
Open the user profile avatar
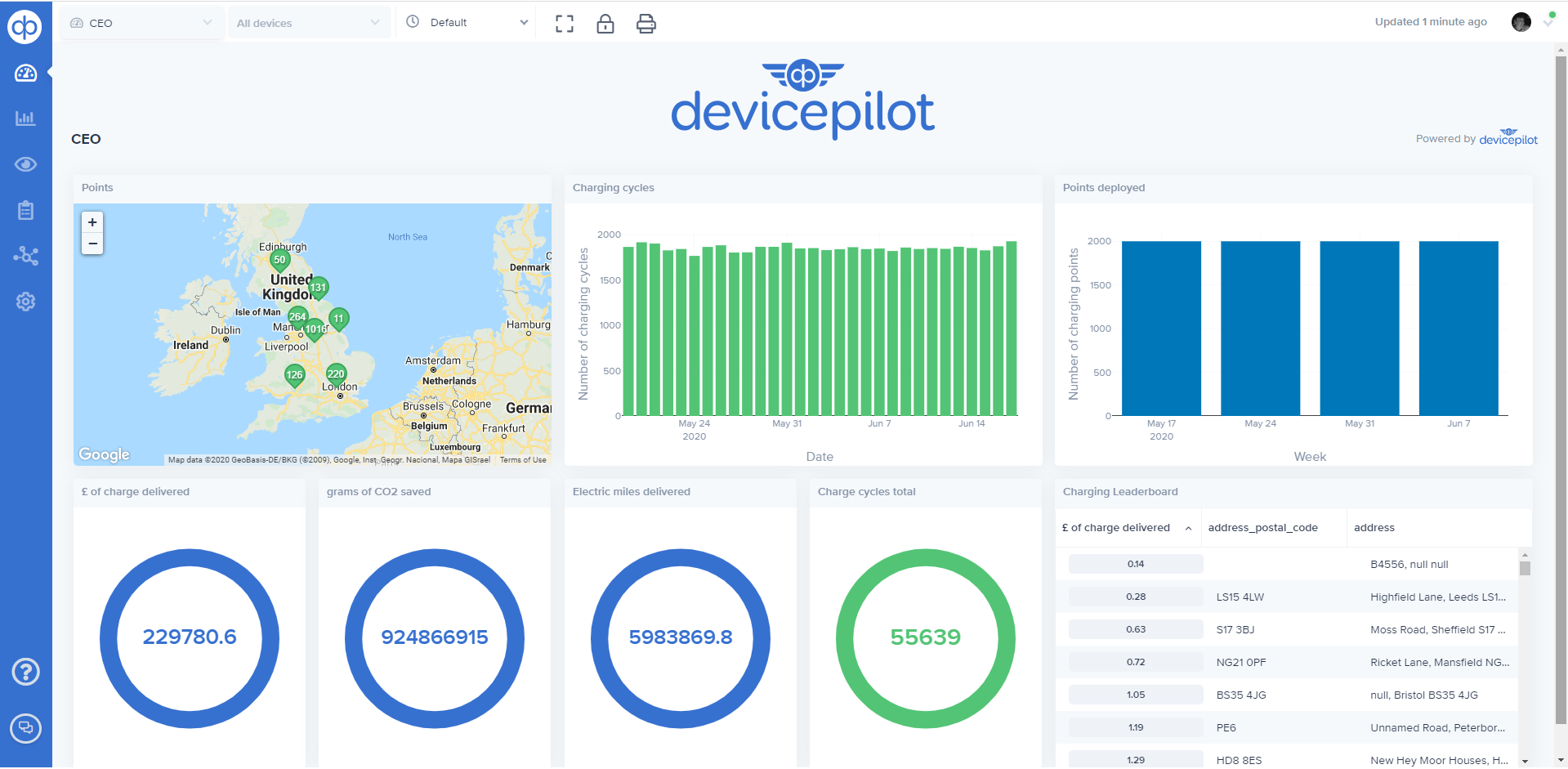[x=1521, y=22]
